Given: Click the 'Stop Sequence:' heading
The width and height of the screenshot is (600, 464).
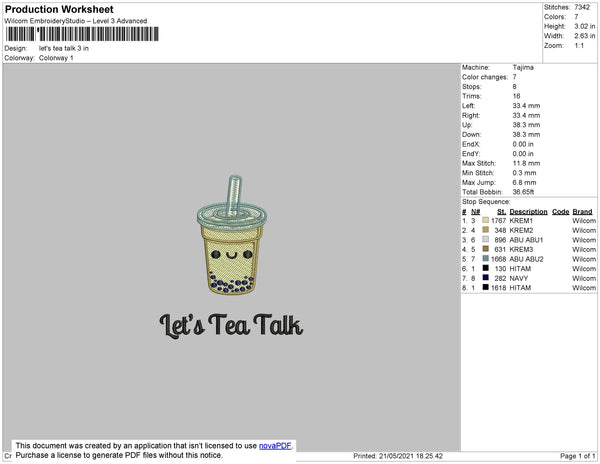Looking at the screenshot, I should 486,202.
